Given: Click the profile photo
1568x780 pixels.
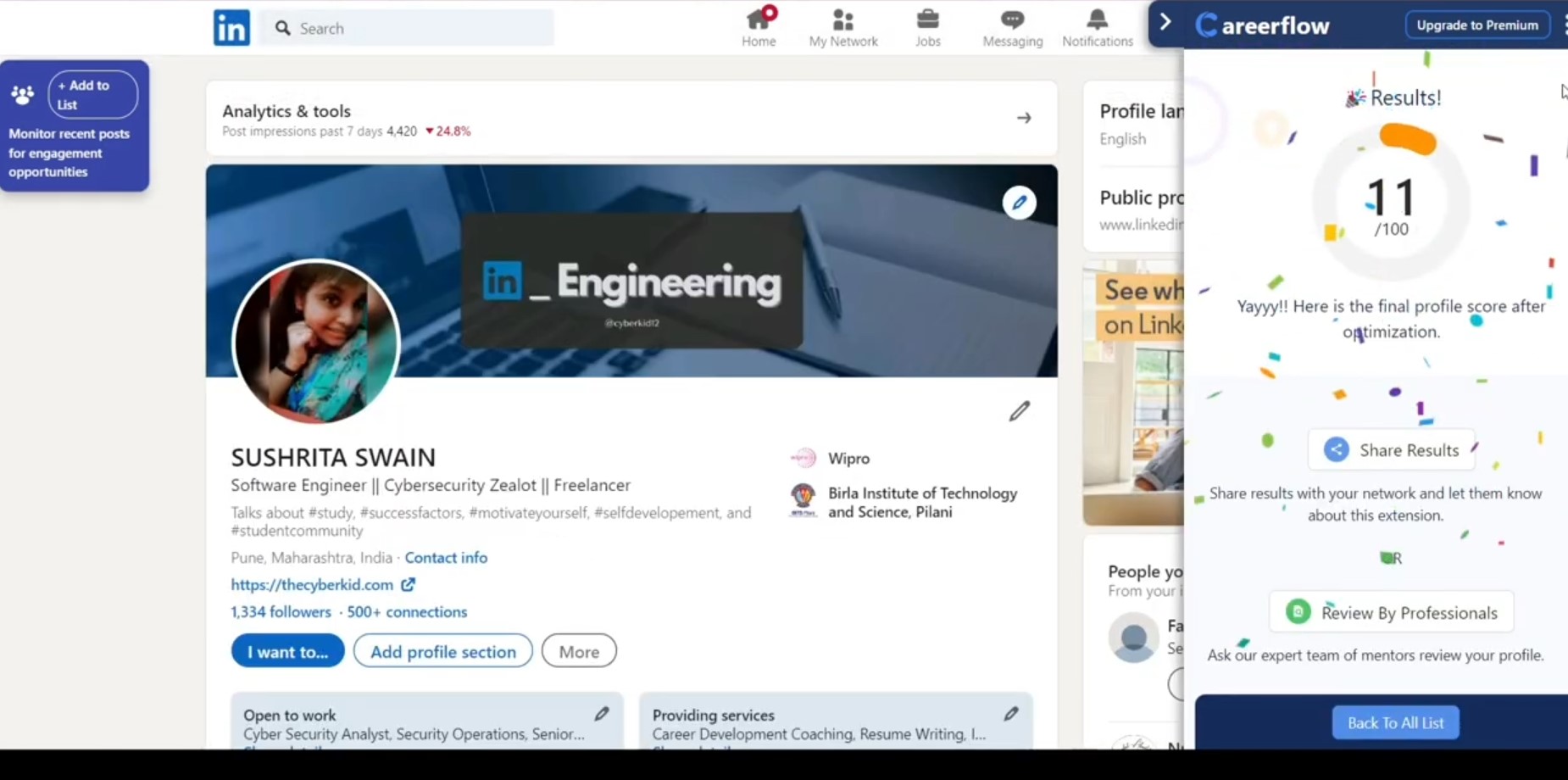Looking at the screenshot, I should click(x=315, y=342).
